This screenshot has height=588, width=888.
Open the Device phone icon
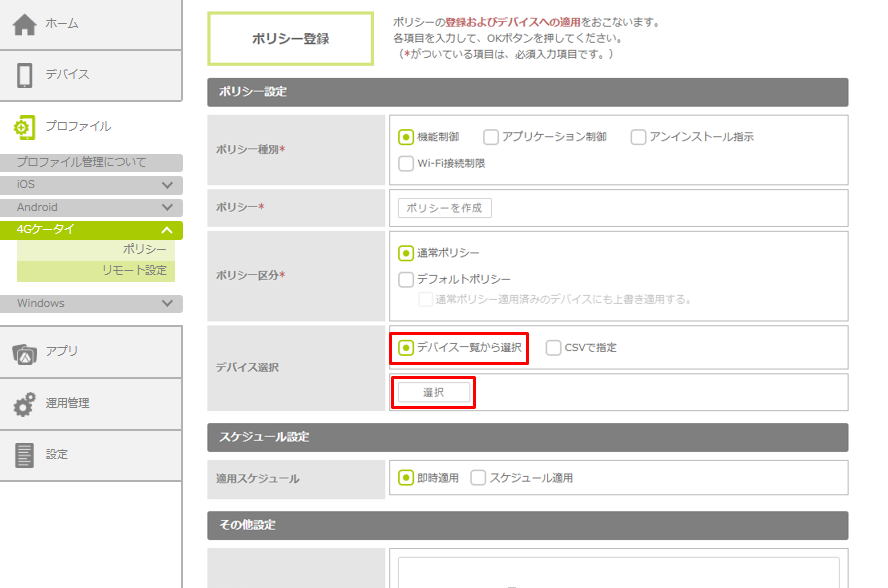pyautogui.click(x=25, y=75)
